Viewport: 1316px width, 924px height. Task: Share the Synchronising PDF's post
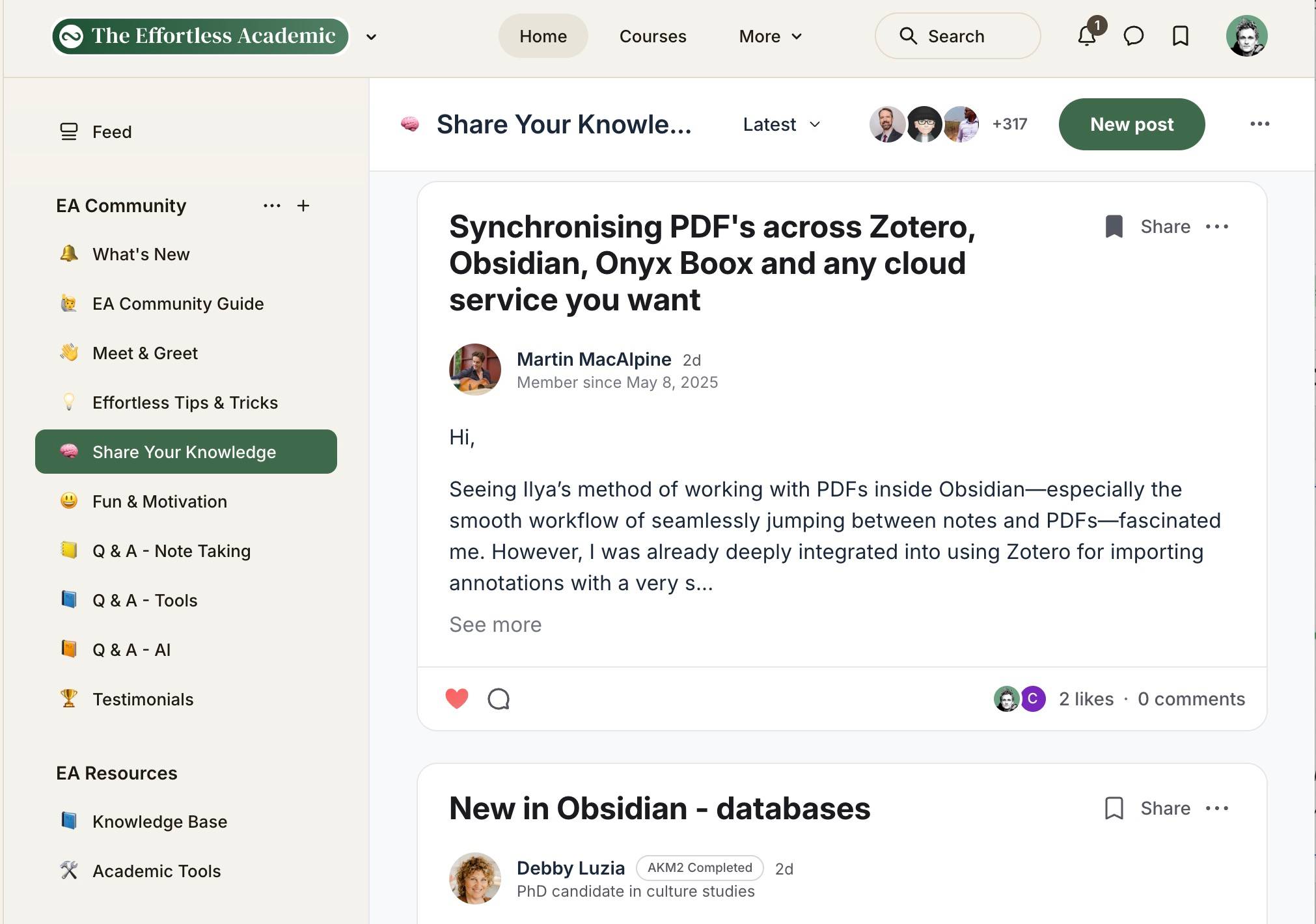[x=1165, y=226]
